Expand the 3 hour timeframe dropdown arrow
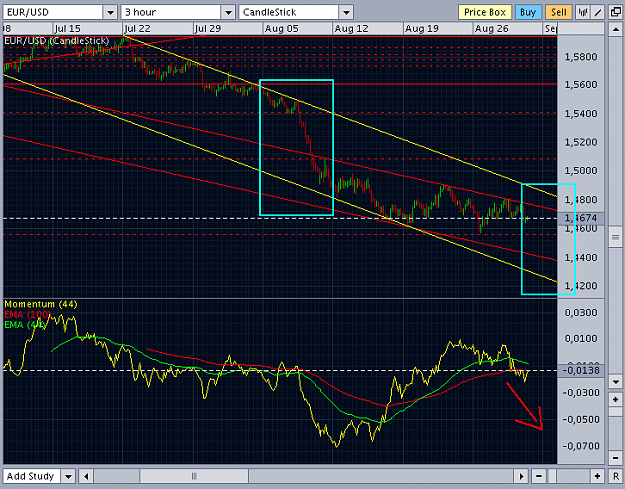 [x=228, y=12]
